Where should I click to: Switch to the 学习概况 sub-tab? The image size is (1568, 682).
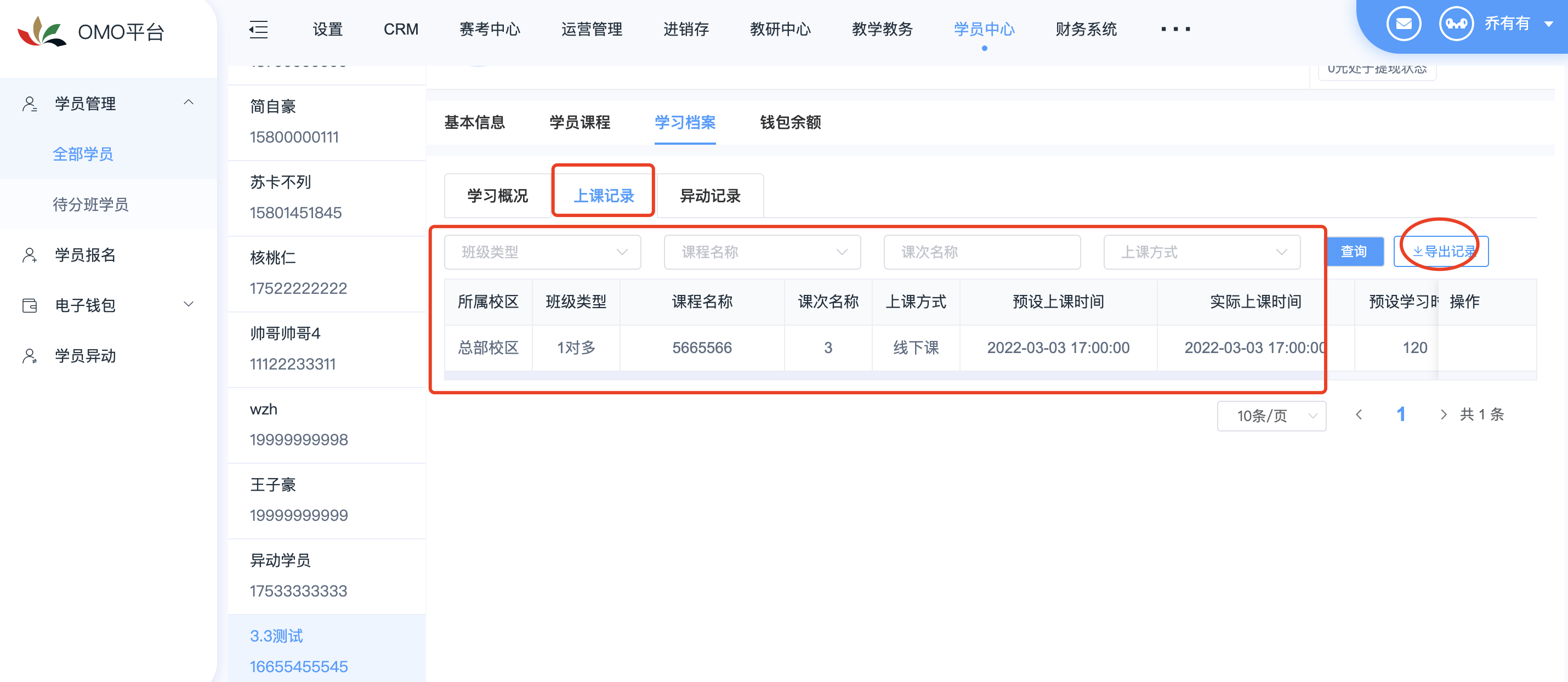coord(497,196)
